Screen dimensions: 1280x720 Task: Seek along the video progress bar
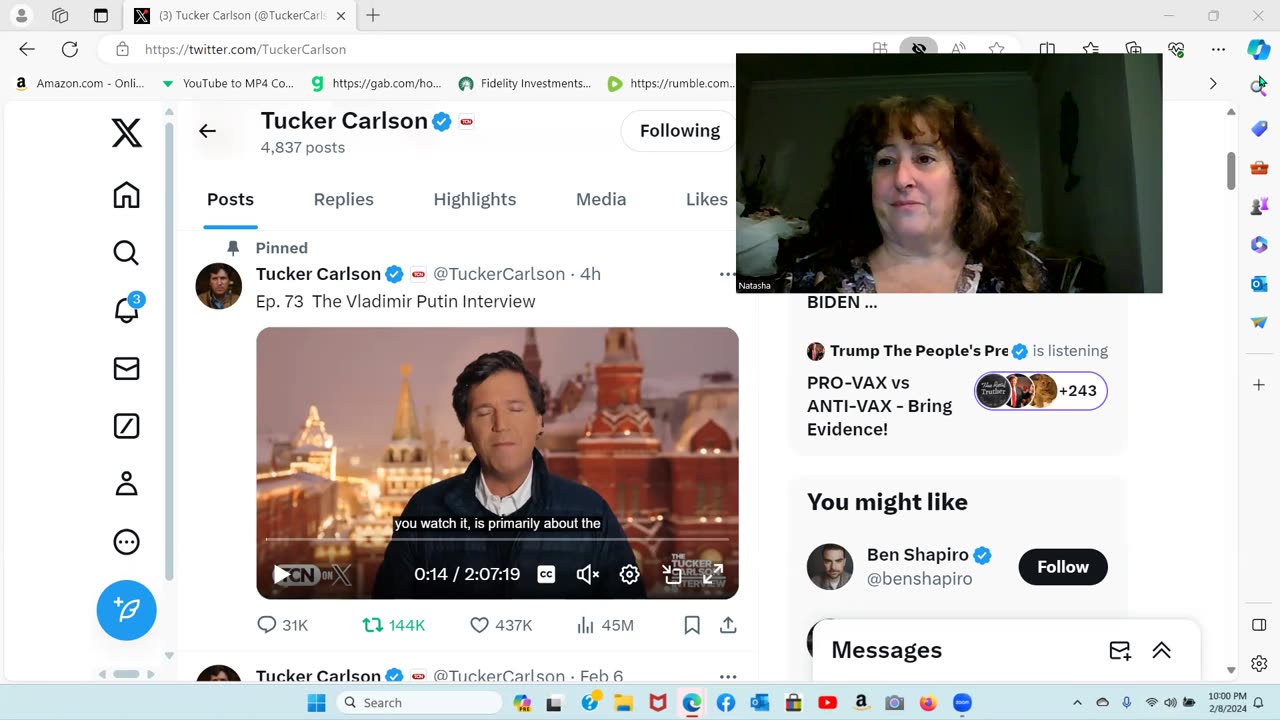click(497, 540)
